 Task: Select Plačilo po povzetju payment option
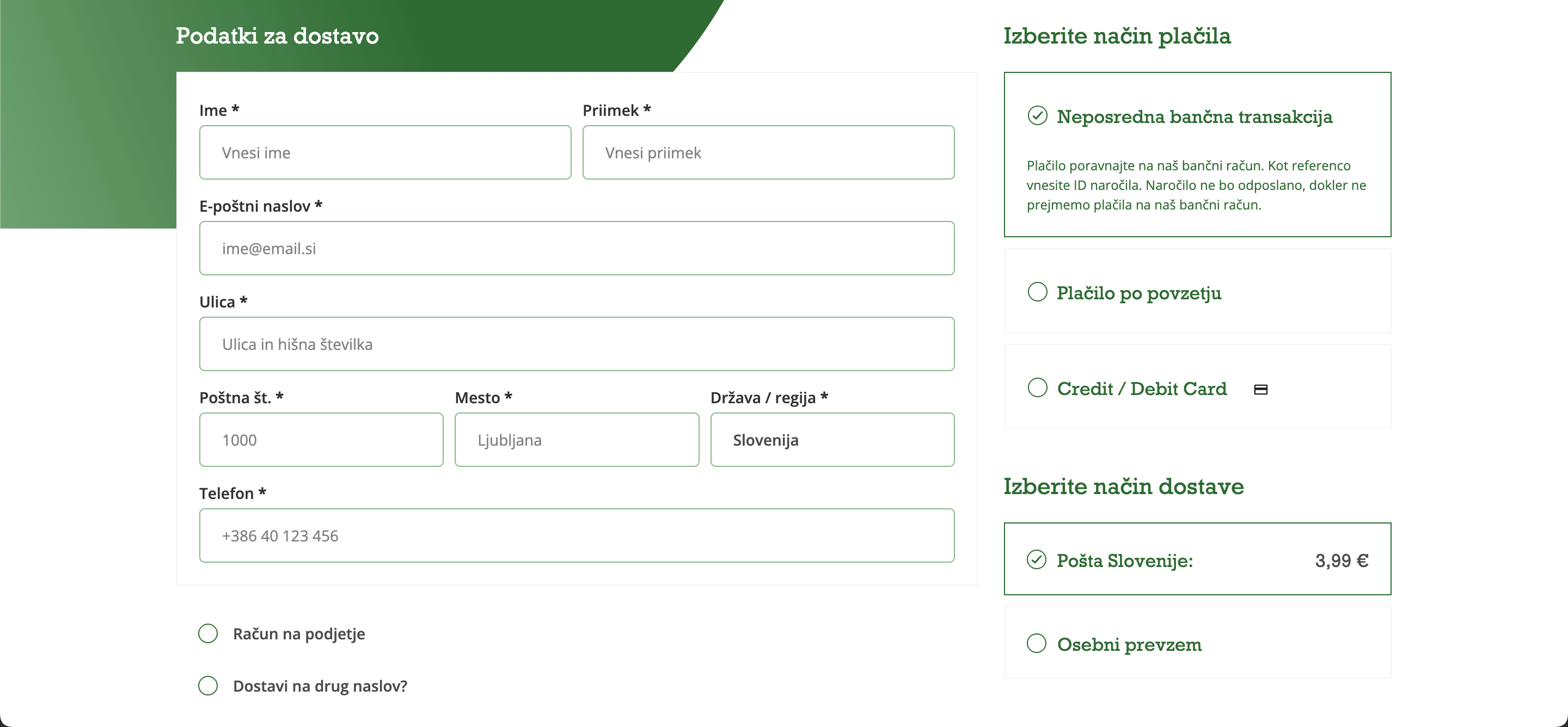pyautogui.click(x=1037, y=292)
